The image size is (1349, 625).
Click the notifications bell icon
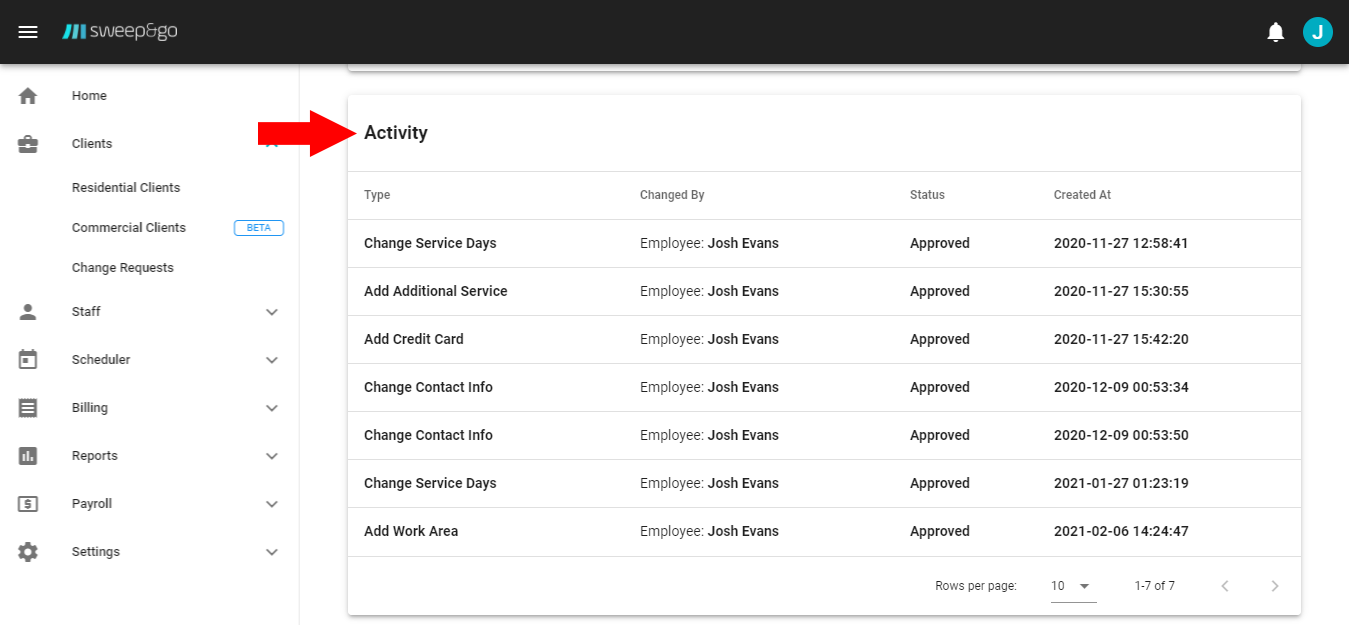tap(1275, 32)
